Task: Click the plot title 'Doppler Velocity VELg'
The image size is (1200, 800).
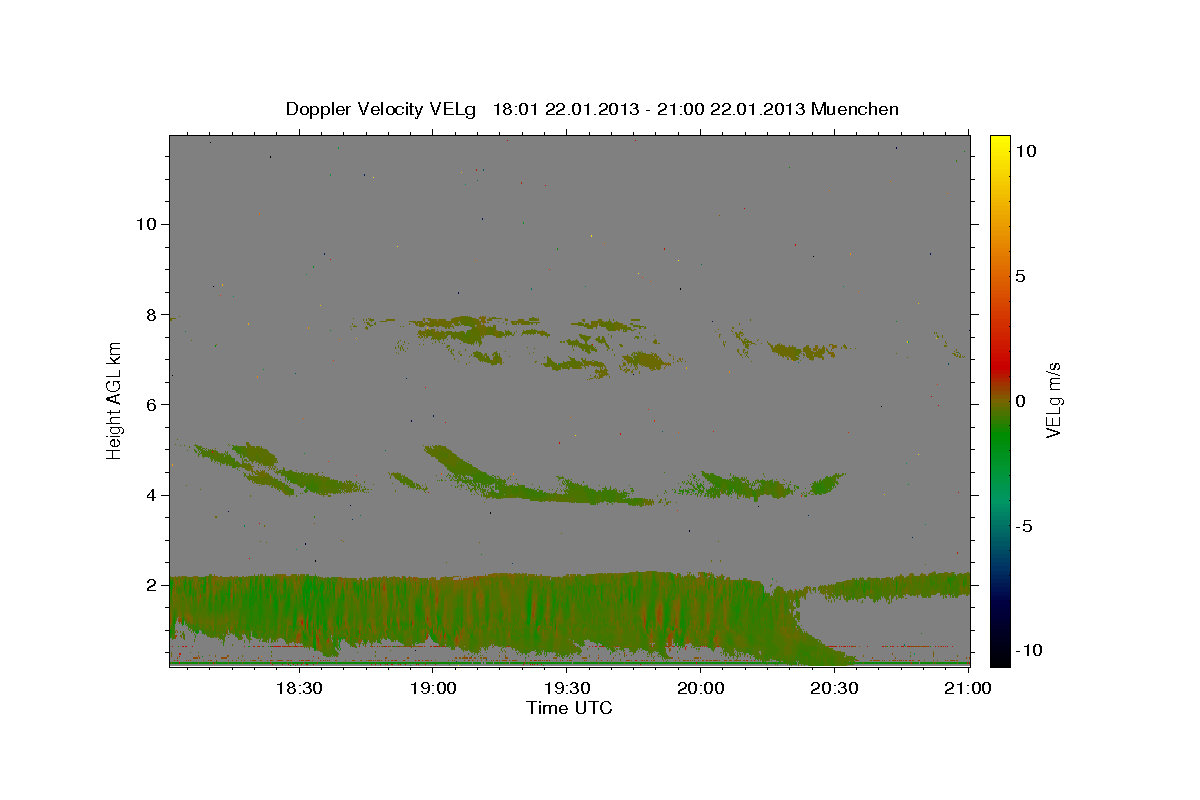Action: [383, 109]
